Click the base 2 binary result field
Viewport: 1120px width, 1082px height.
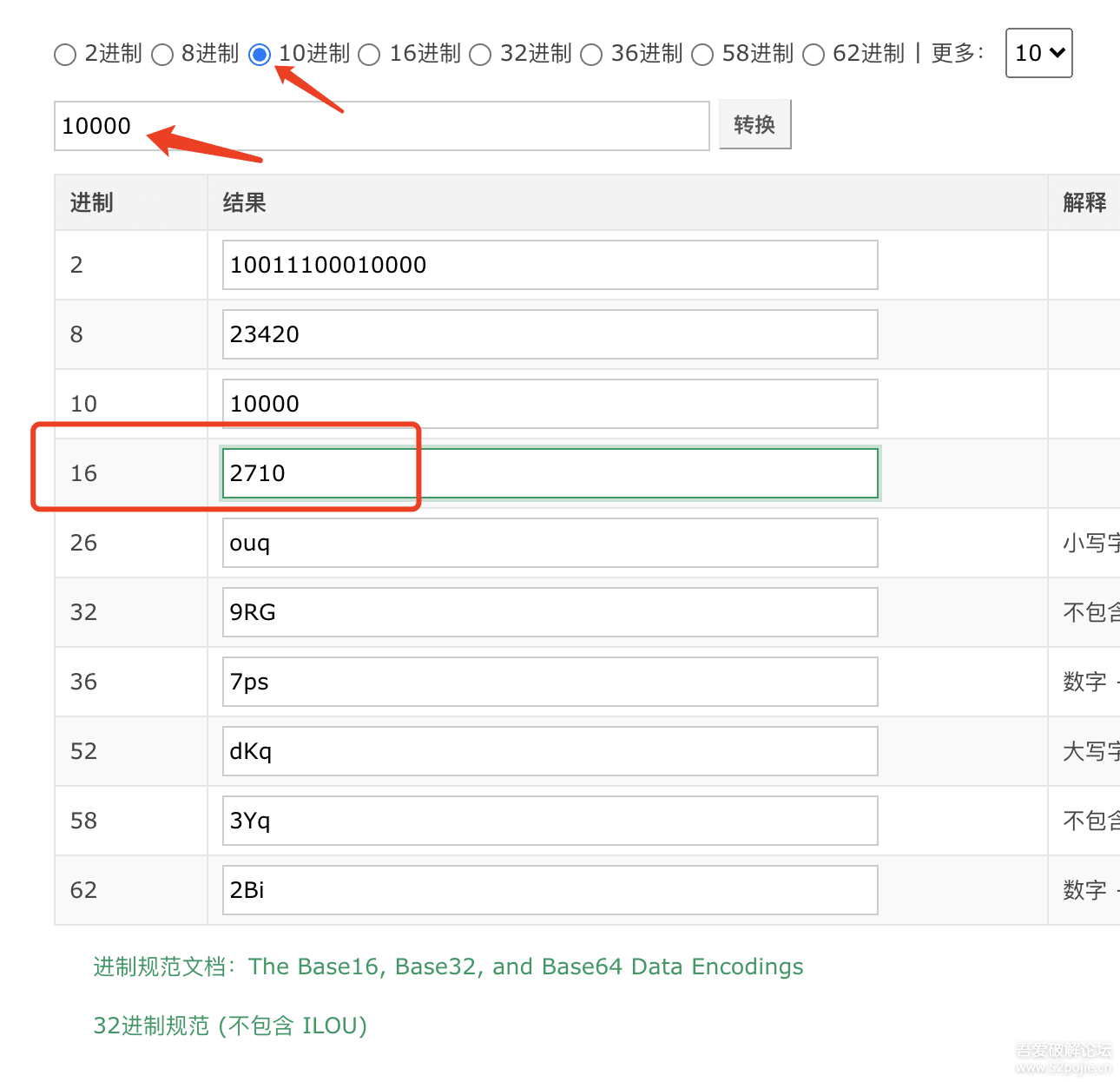point(550,265)
